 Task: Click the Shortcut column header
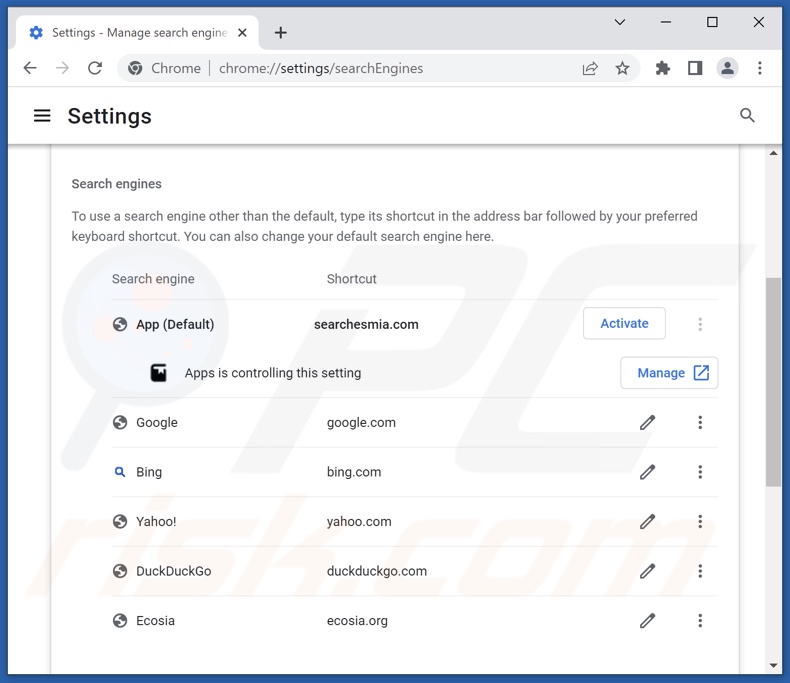click(x=351, y=279)
